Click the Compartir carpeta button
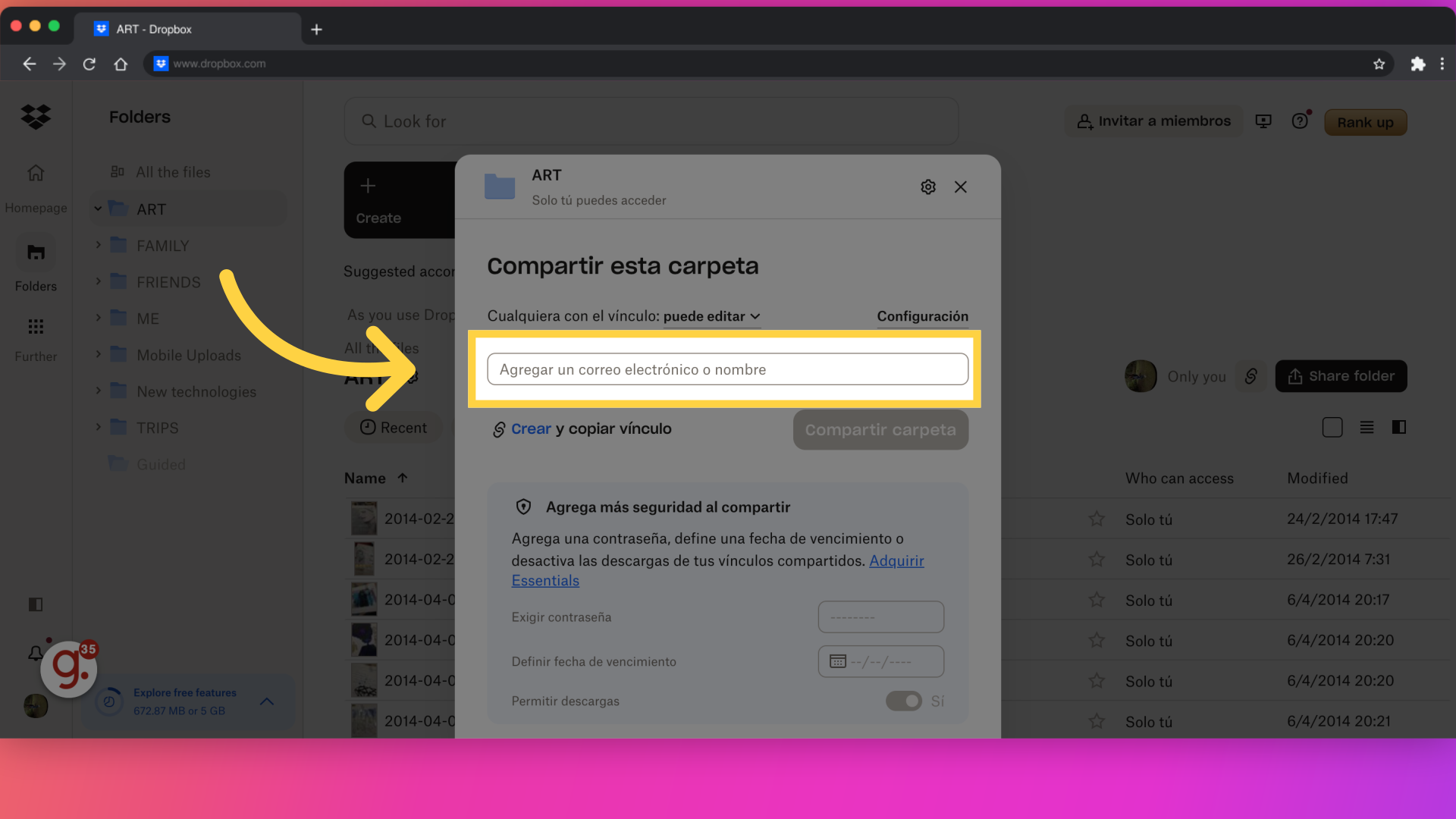 (x=880, y=429)
